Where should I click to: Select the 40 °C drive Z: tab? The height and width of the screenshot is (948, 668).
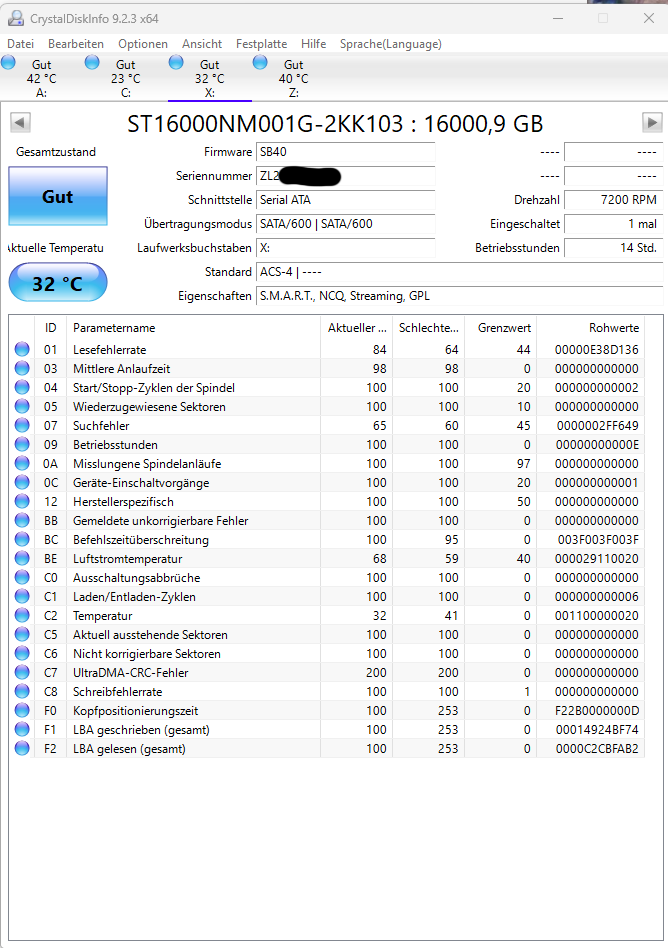point(294,78)
